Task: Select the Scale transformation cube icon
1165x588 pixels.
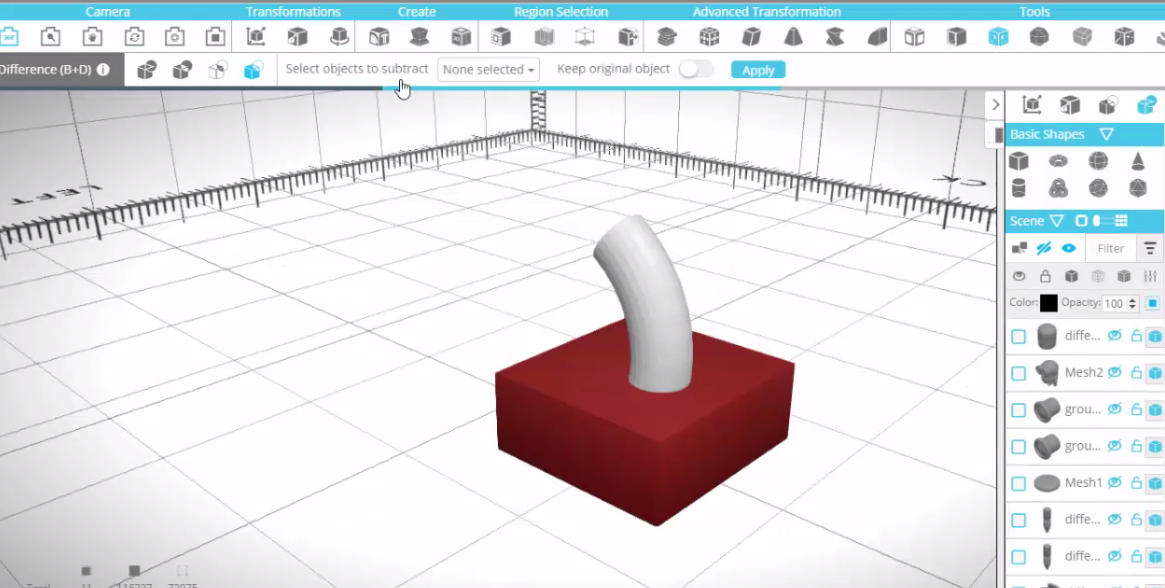Action: click(x=297, y=36)
